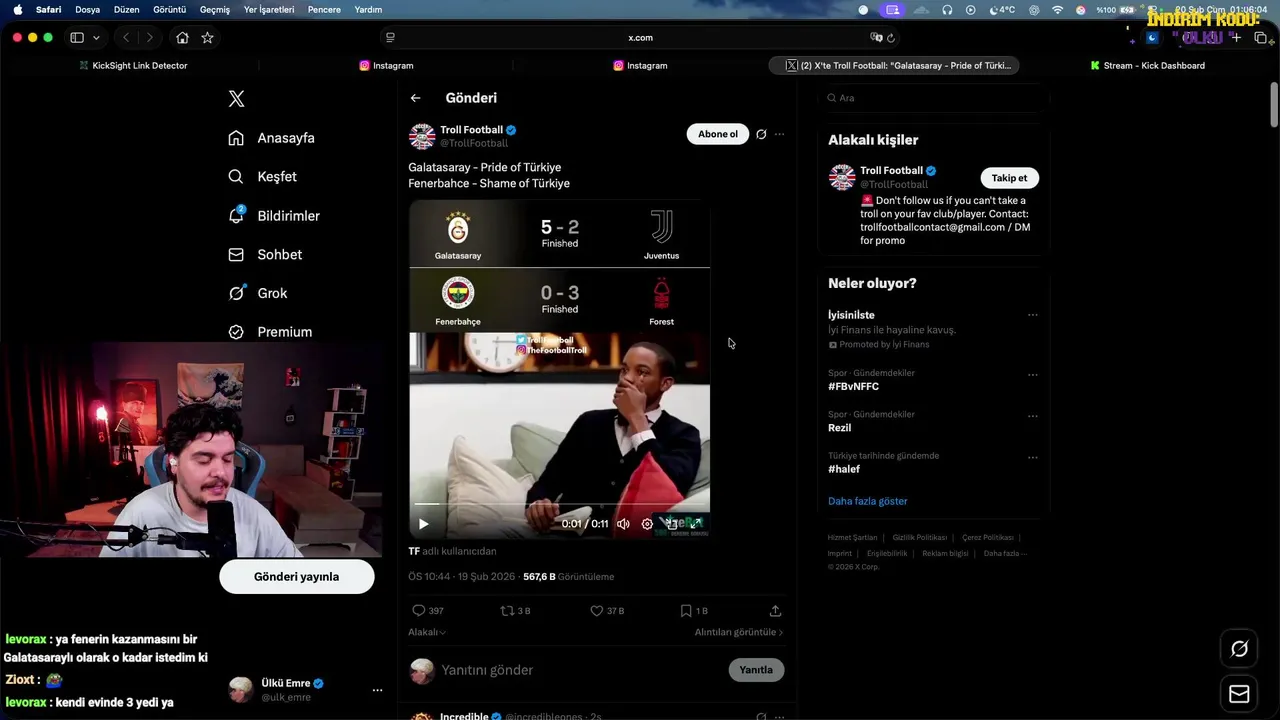Open more options on Troll Football post
The height and width of the screenshot is (720, 1280).
coord(779,134)
